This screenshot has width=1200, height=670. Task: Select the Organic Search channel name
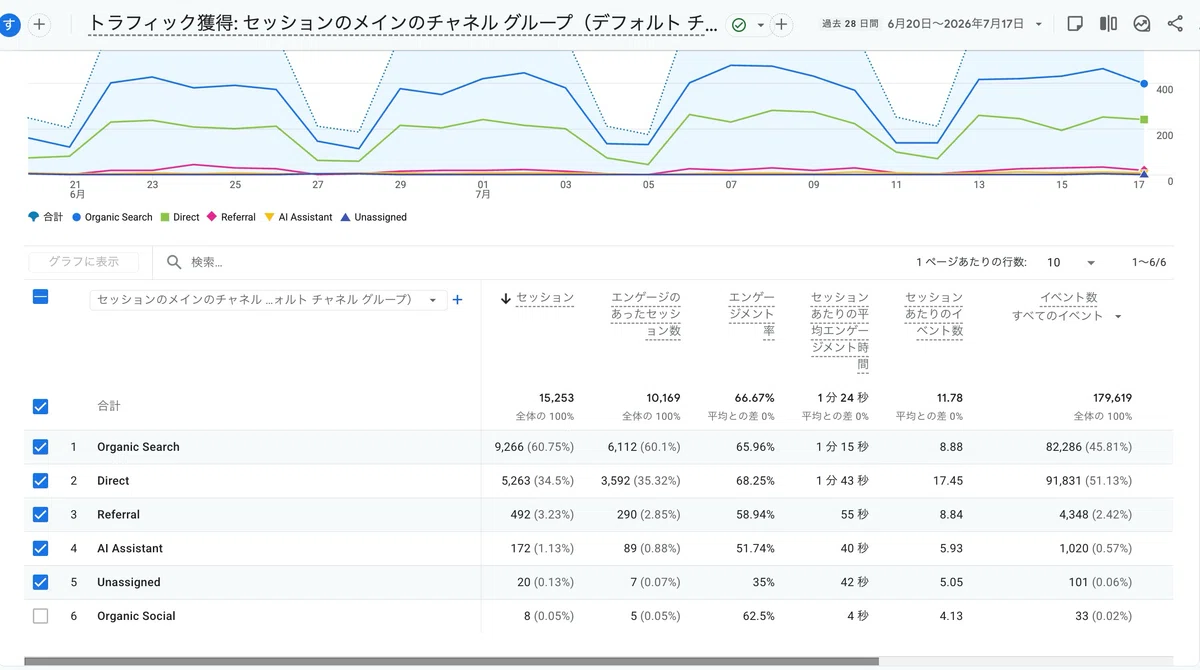coord(138,447)
